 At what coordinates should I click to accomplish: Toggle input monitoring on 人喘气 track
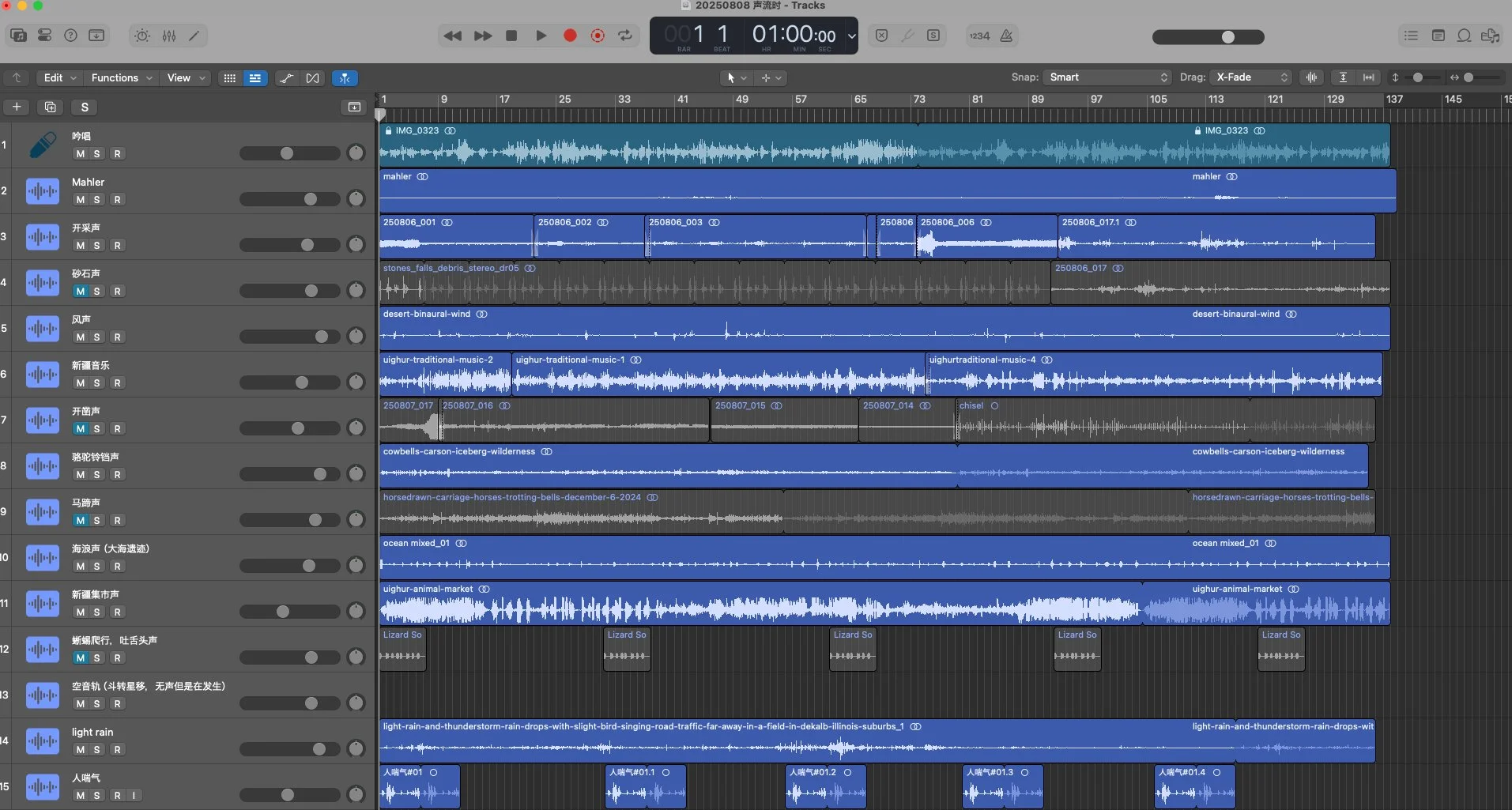click(134, 796)
